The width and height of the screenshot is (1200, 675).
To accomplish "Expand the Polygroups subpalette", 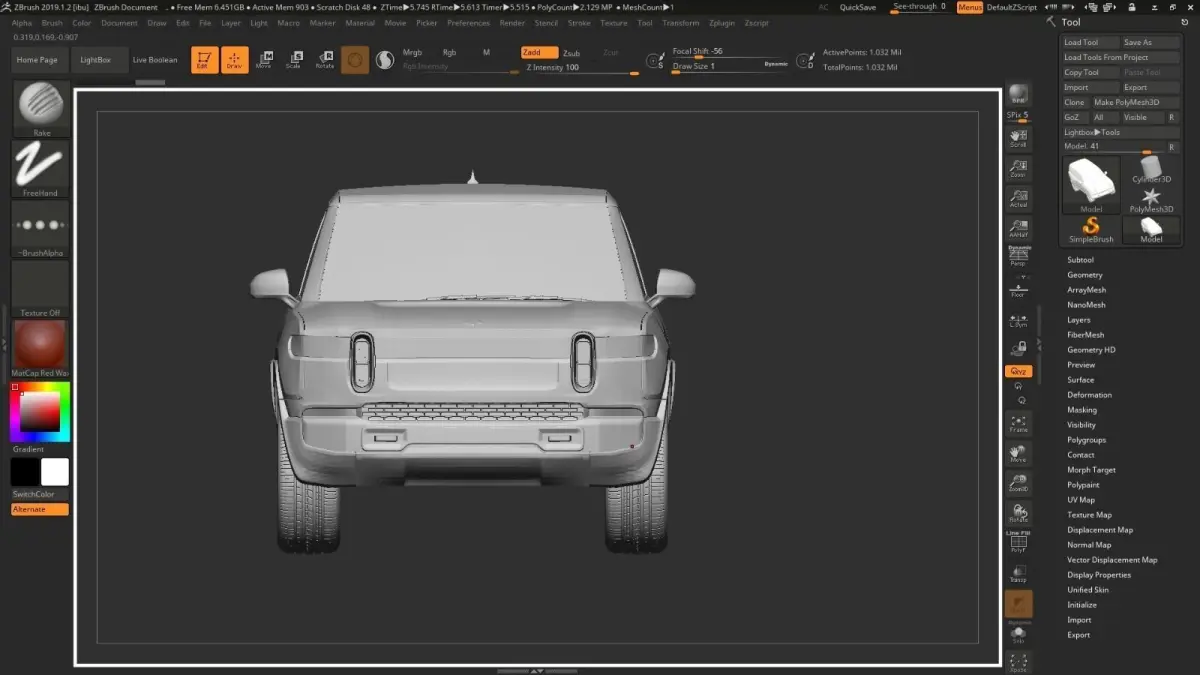I will click(1086, 440).
